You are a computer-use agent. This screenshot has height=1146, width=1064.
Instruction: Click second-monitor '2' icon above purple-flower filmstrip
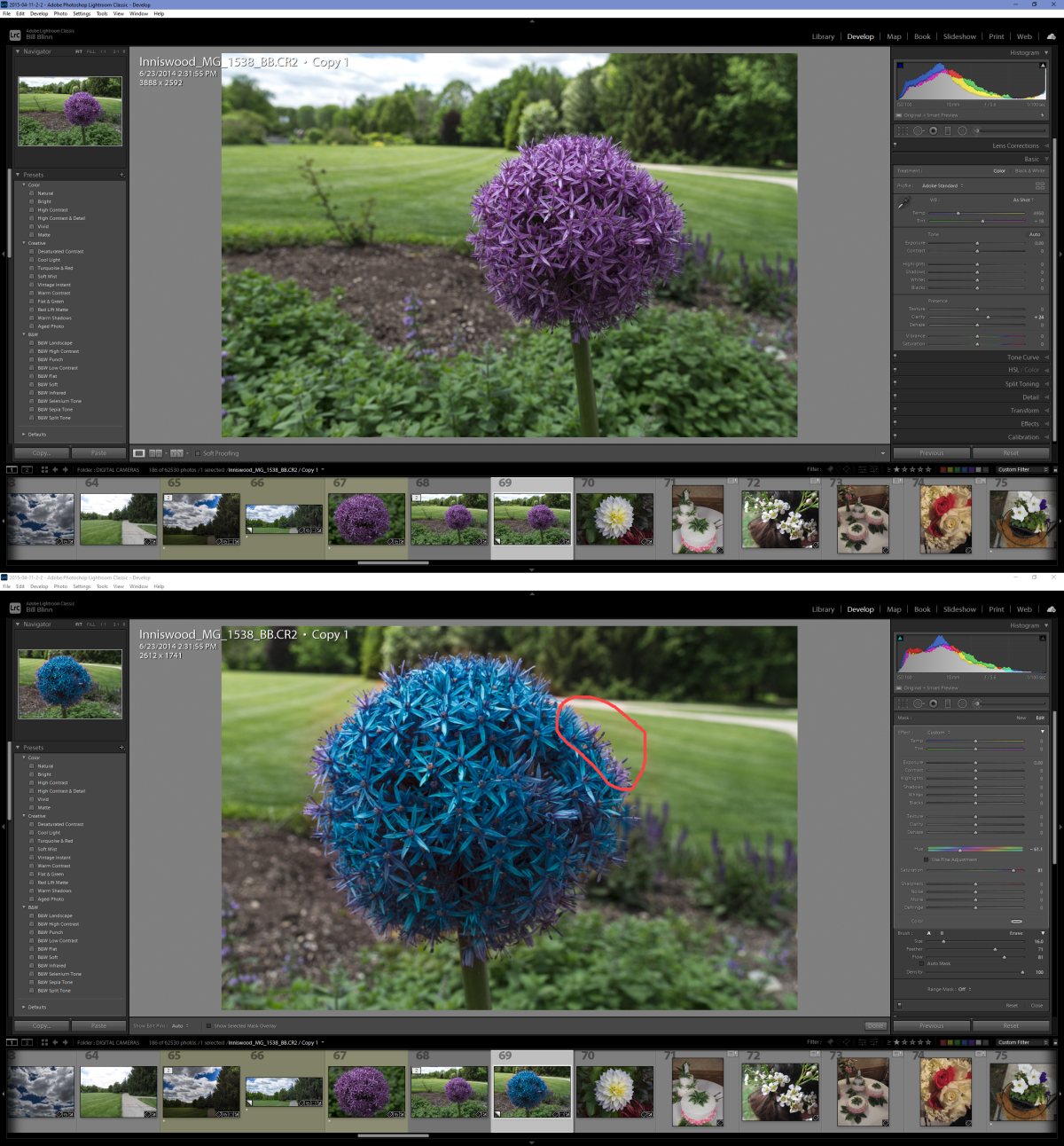tap(27, 469)
